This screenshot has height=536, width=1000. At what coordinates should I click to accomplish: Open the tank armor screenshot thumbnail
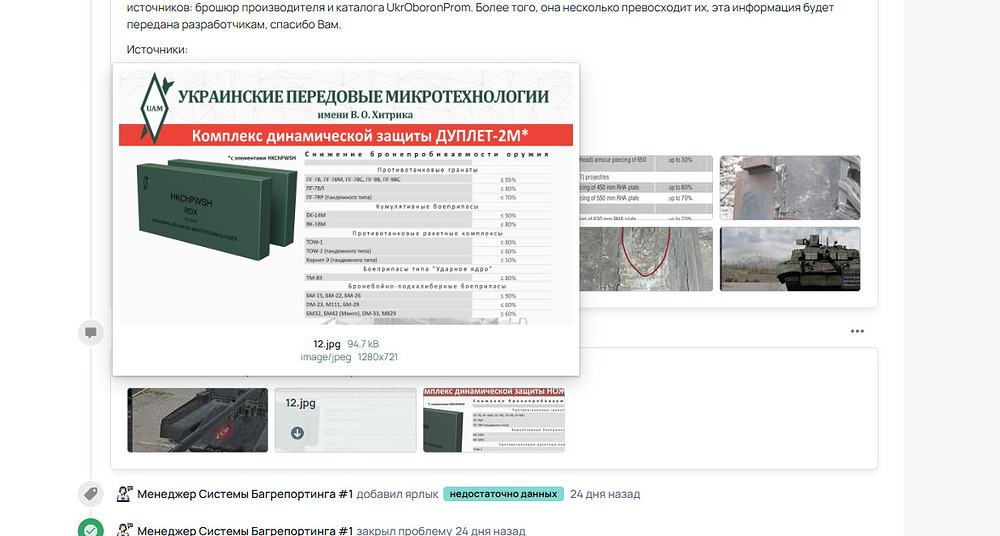[x=198, y=420]
